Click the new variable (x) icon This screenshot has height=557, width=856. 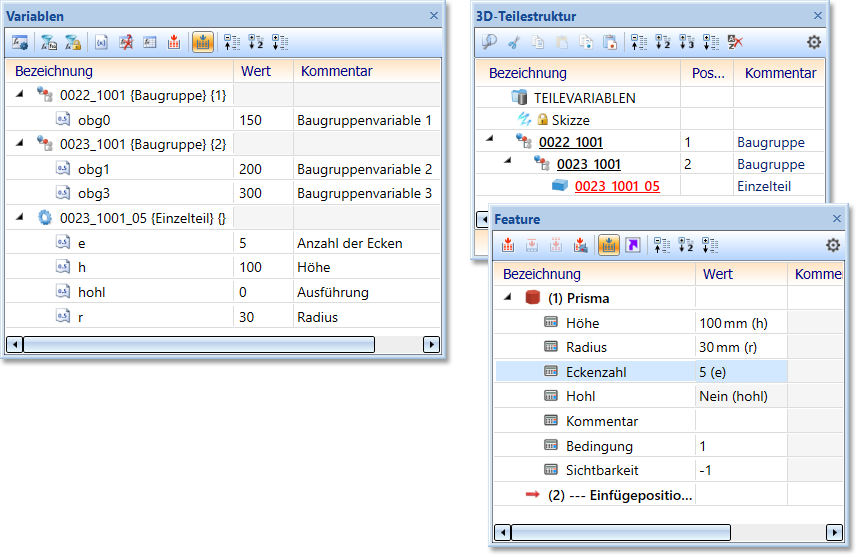point(101,42)
